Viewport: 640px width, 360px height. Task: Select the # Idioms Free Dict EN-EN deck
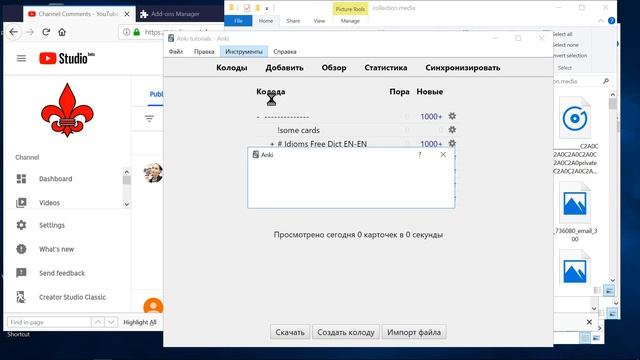point(322,144)
